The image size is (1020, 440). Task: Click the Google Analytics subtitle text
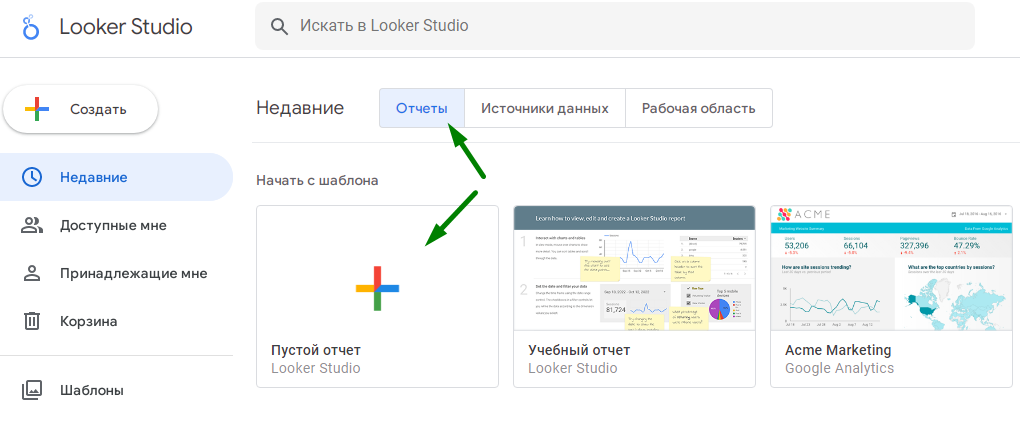(x=839, y=368)
